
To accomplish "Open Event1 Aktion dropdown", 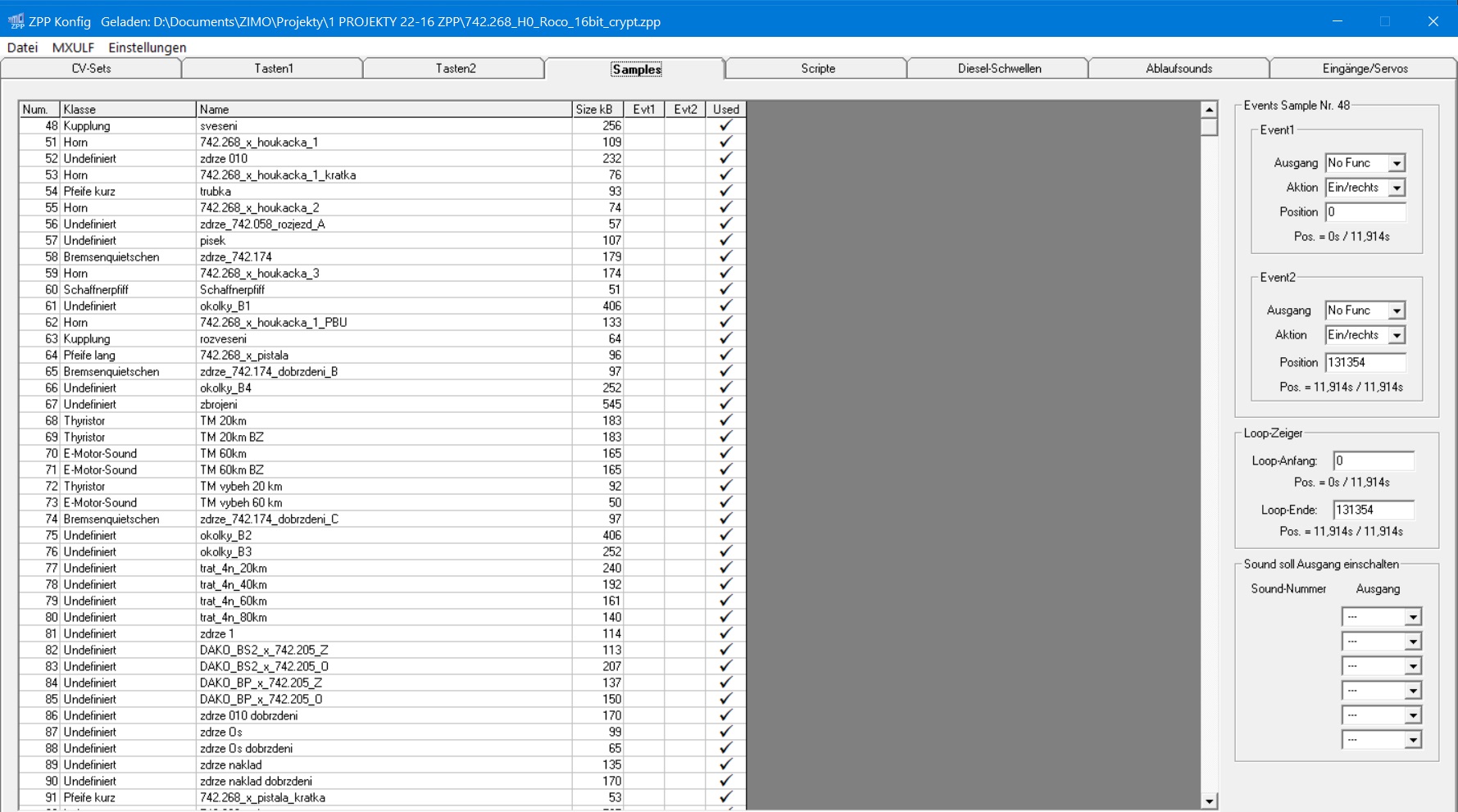I will click(x=1397, y=188).
